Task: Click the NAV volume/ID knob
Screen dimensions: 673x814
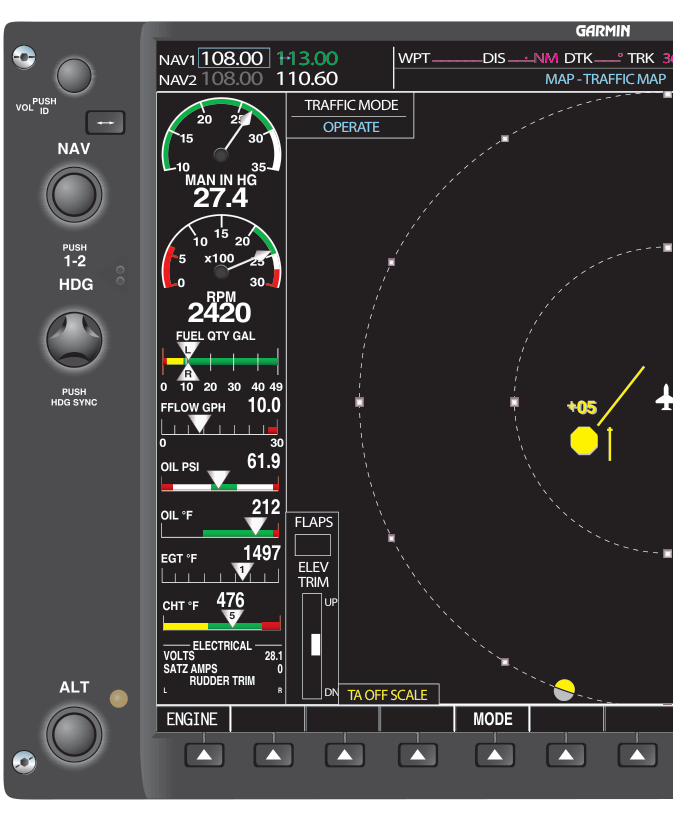Action: (x=74, y=76)
